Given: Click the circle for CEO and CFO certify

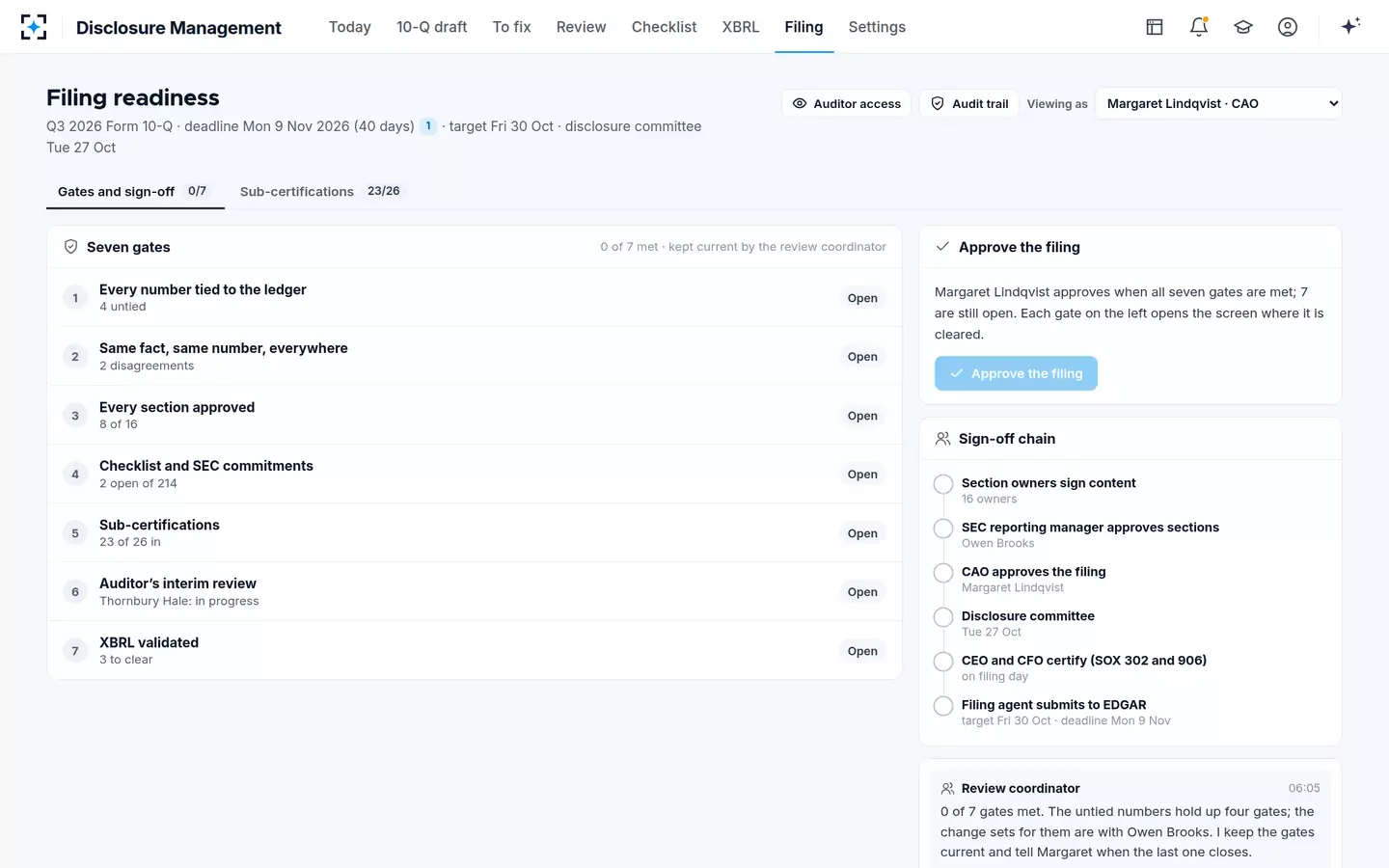Looking at the screenshot, I should click(943, 662).
